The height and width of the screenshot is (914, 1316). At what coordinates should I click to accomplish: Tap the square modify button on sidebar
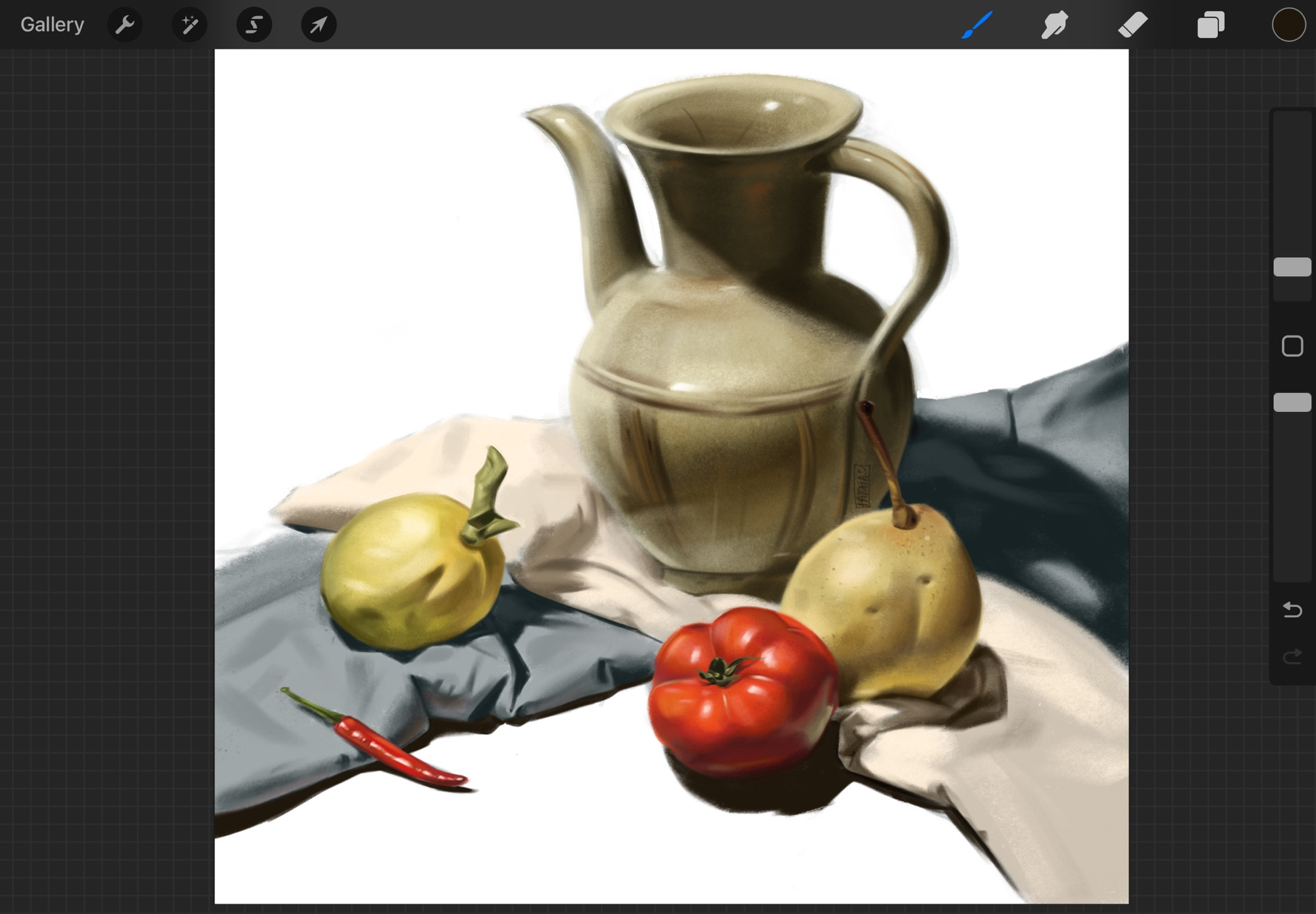pos(1292,346)
